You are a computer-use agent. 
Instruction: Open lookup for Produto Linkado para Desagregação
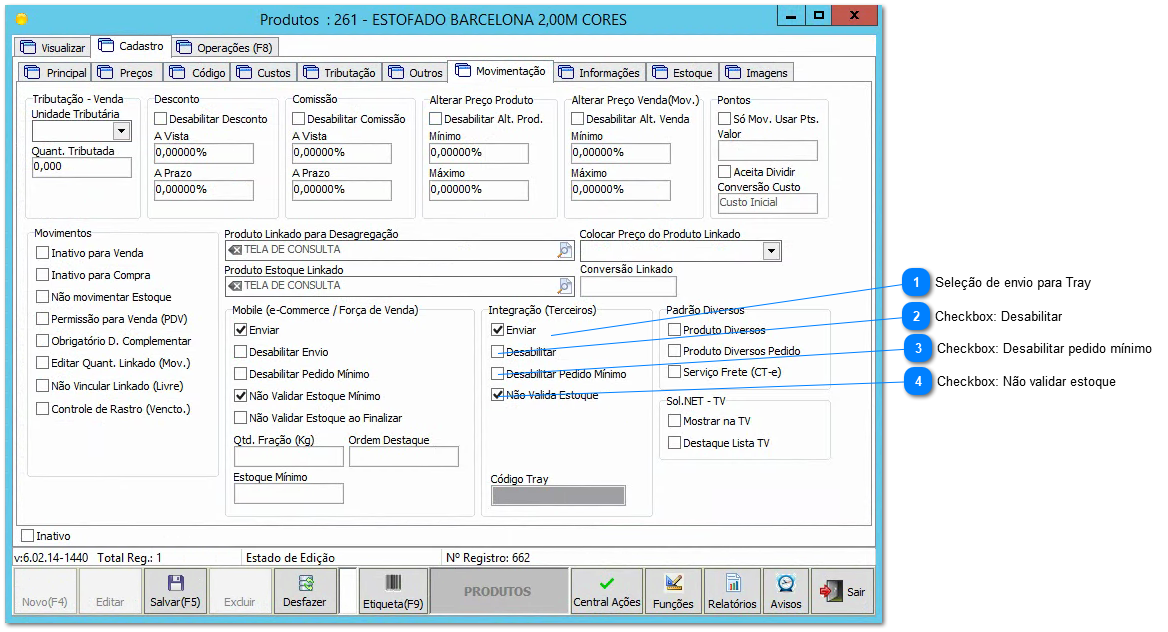pyautogui.click(x=566, y=248)
